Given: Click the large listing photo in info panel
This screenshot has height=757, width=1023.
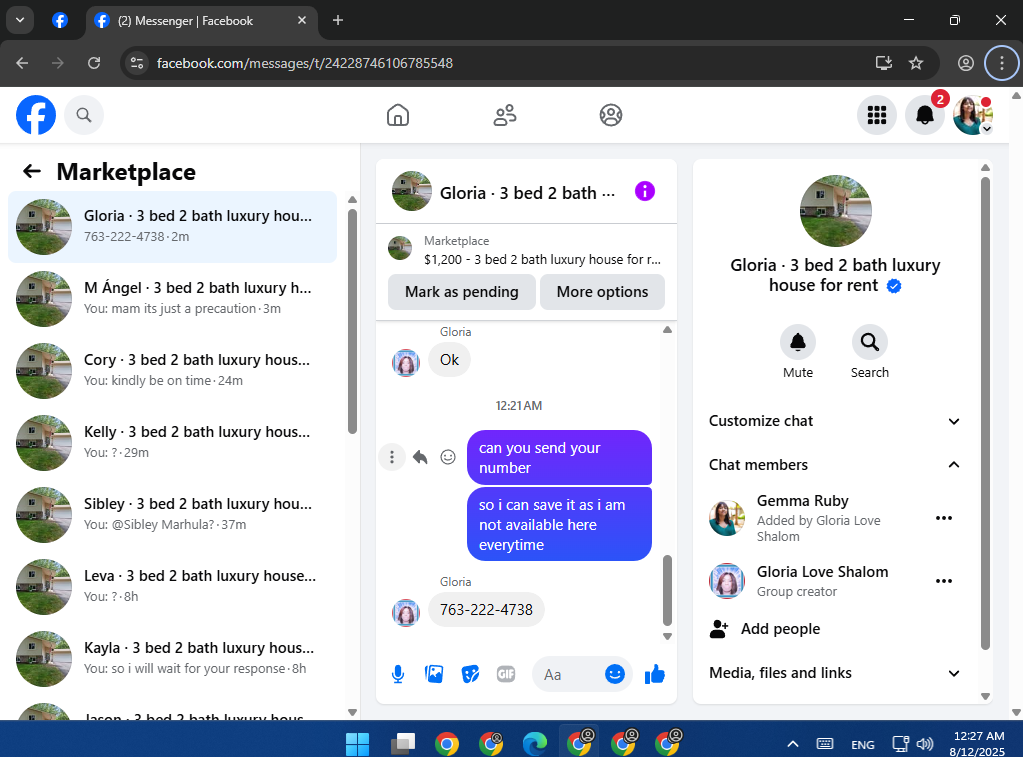Looking at the screenshot, I should 835,211.
